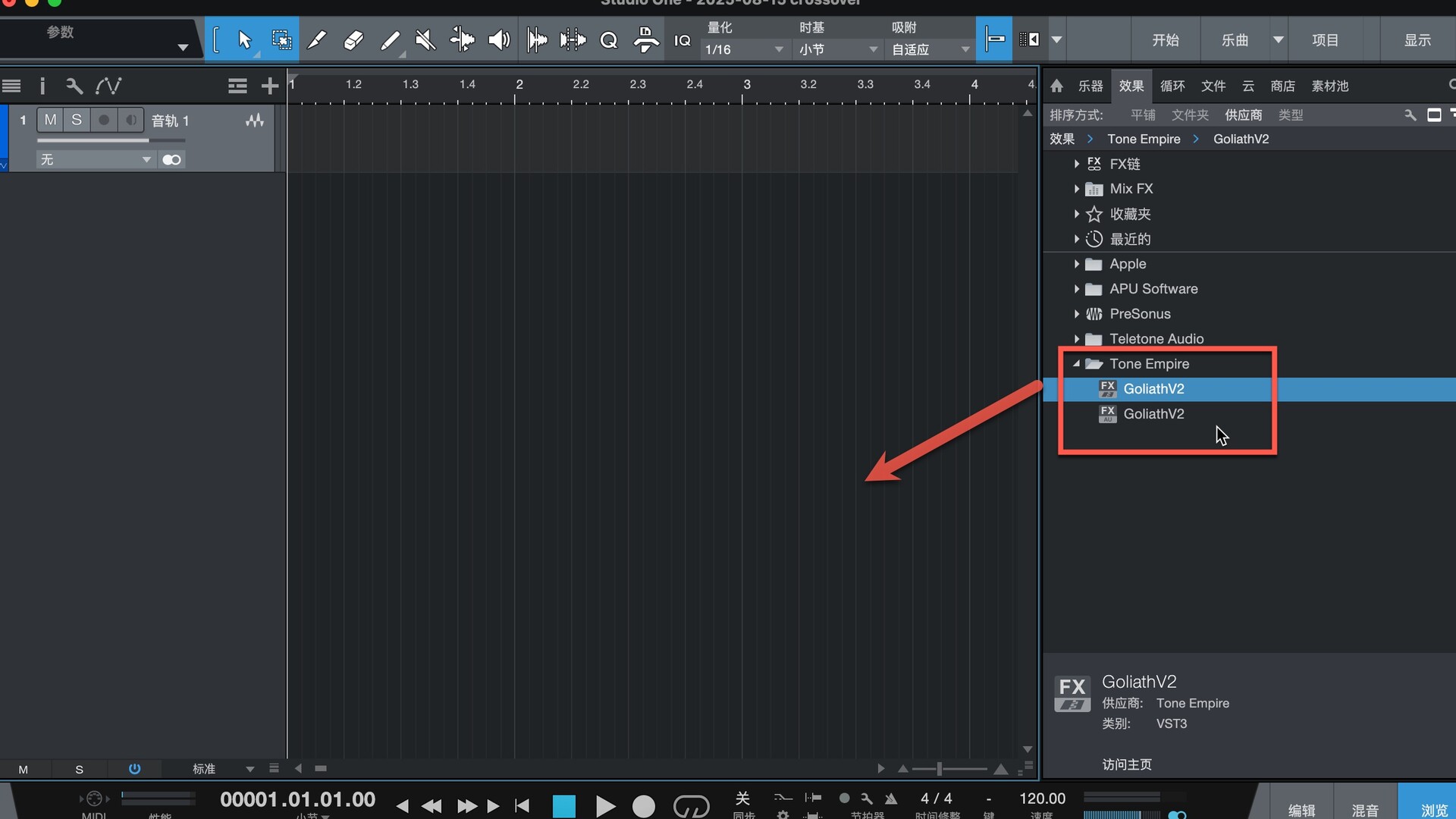Mute 音轨 1 with M button

[50, 120]
